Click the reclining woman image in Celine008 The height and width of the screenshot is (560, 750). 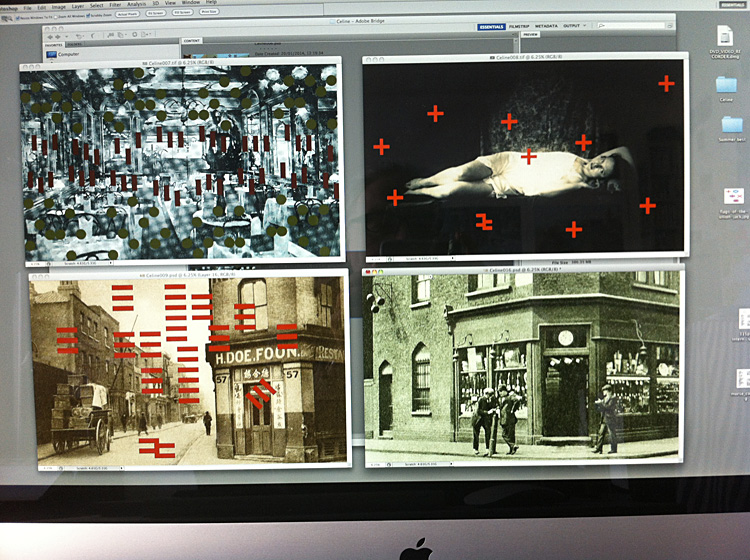(525, 157)
